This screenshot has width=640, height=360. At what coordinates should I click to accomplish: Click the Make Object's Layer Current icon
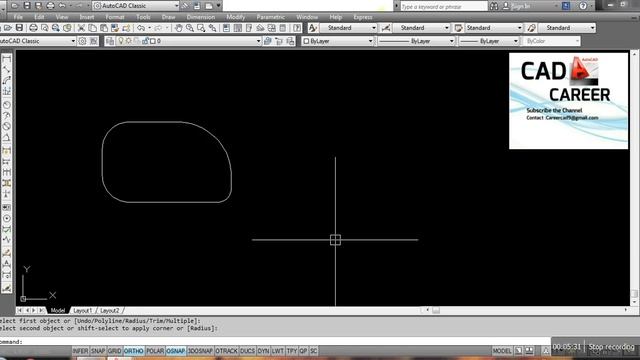coord(267,41)
